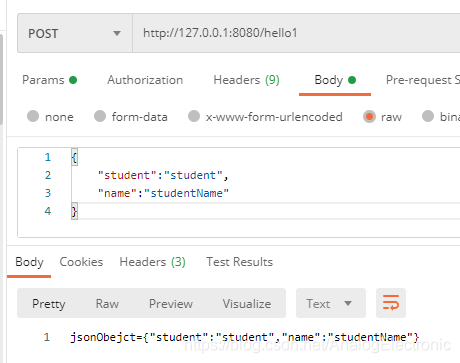The width and height of the screenshot is (460, 363).
Task: Click line 2 "student":"student" in the editor
Action: 163,175
